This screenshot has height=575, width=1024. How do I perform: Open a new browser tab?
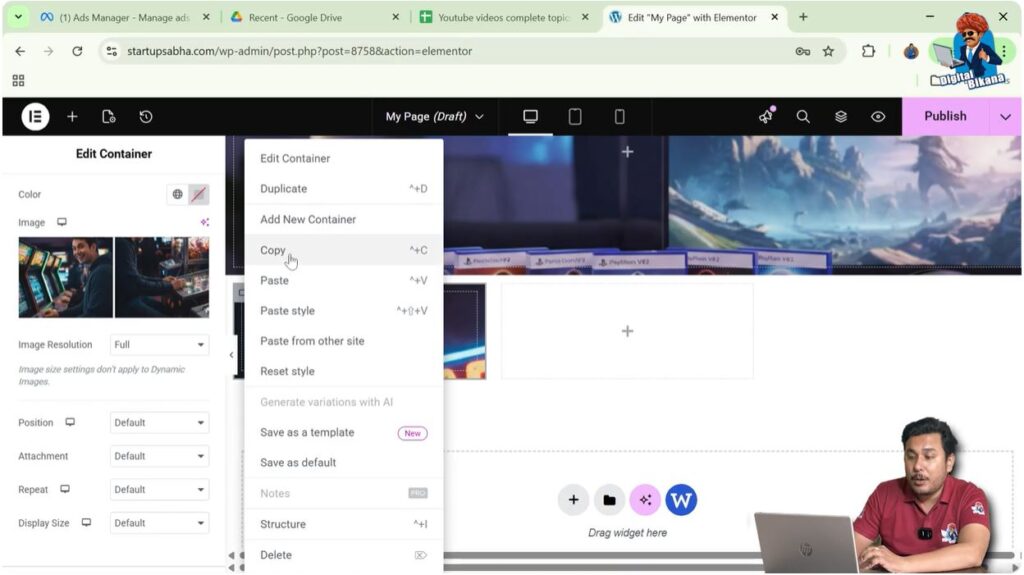coord(803,17)
